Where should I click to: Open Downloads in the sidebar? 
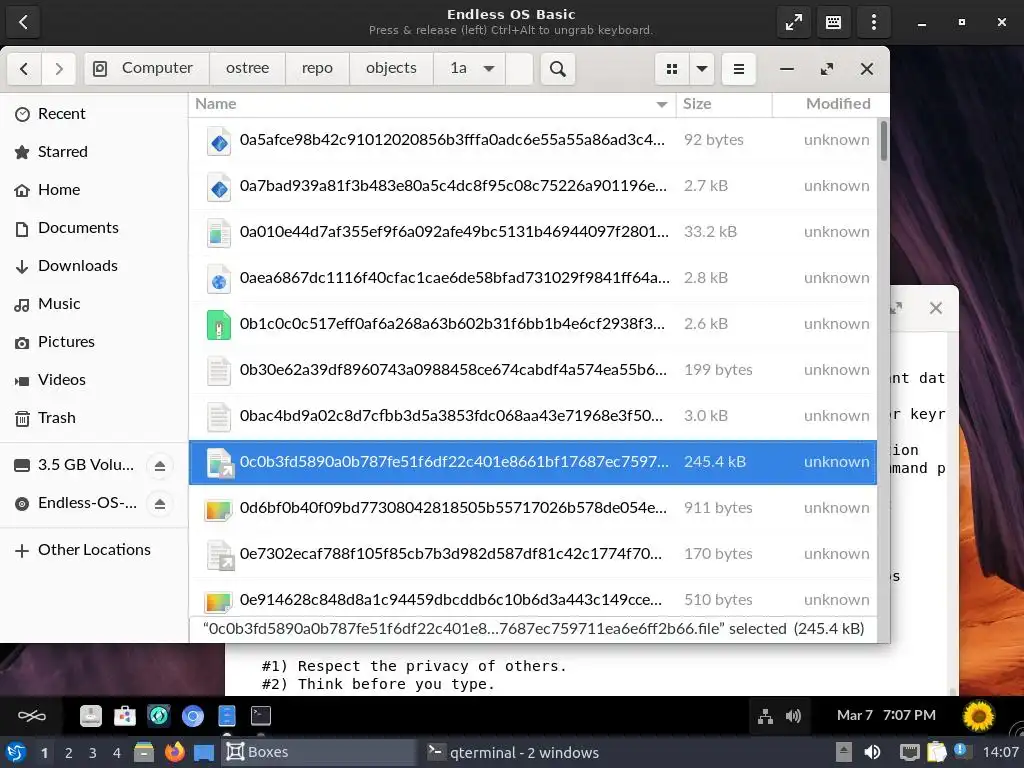[x=94, y=266]
